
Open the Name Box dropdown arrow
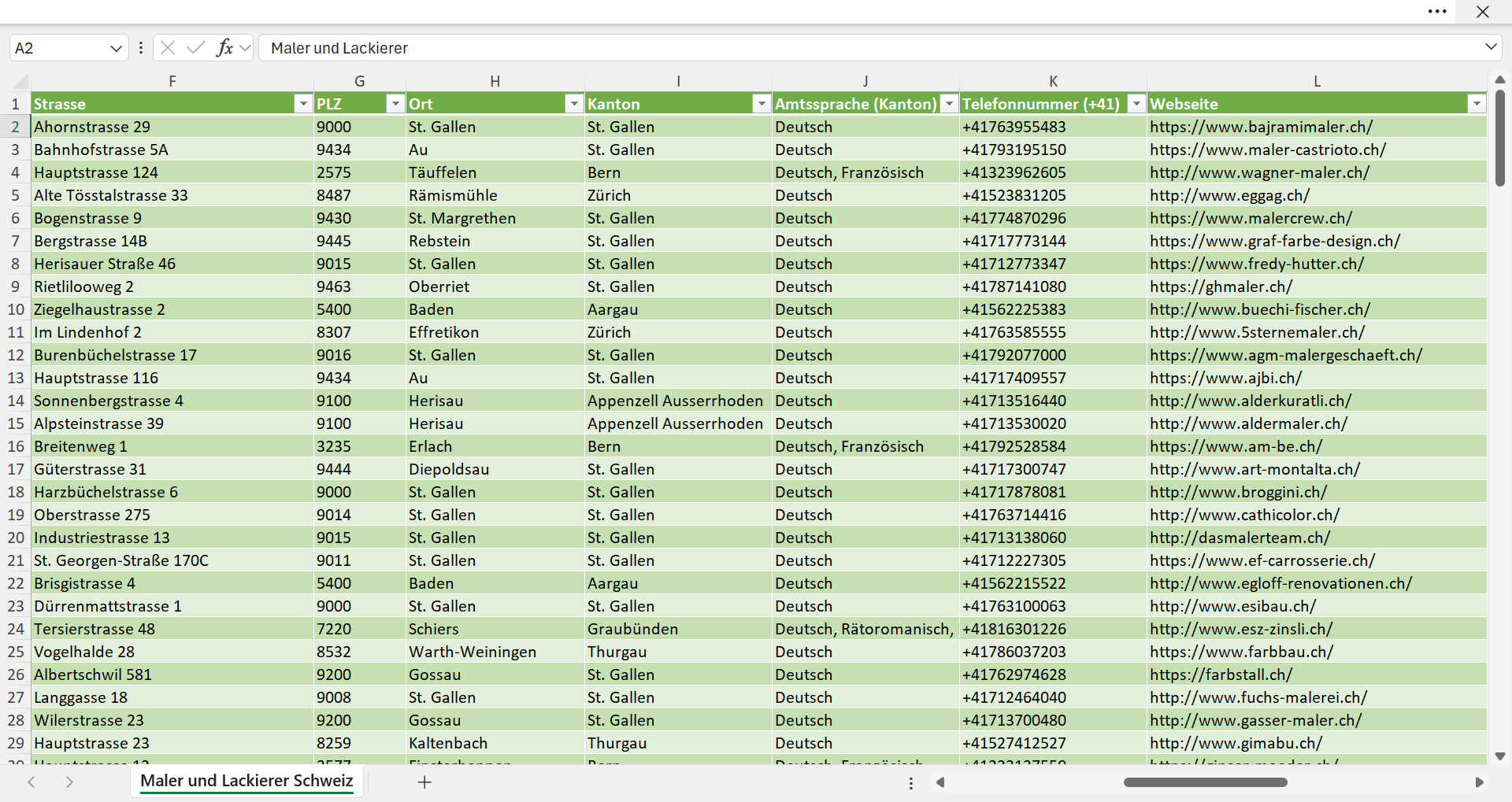tap(116, 48)
